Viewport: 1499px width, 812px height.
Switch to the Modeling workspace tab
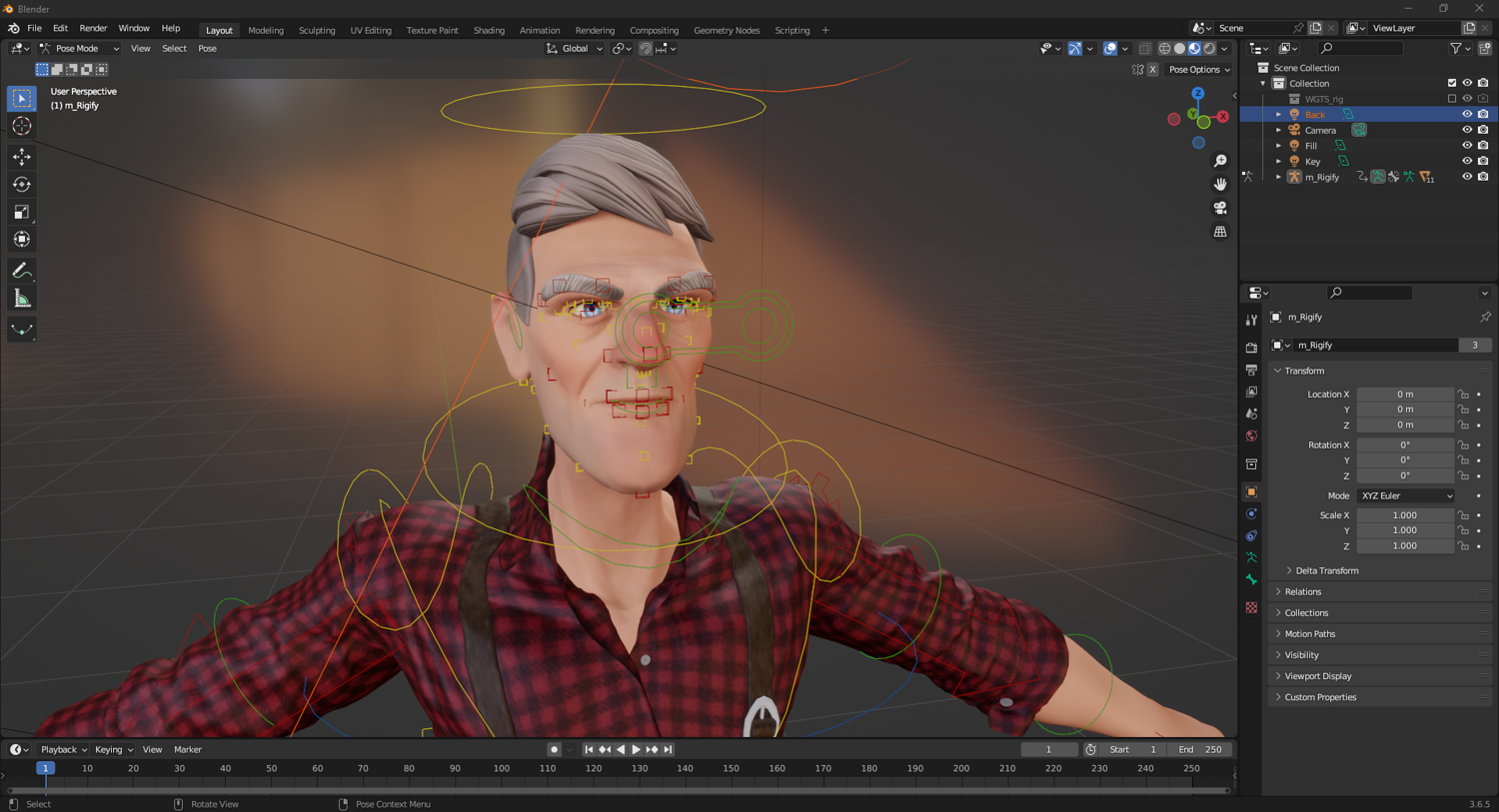pos(266,30)
